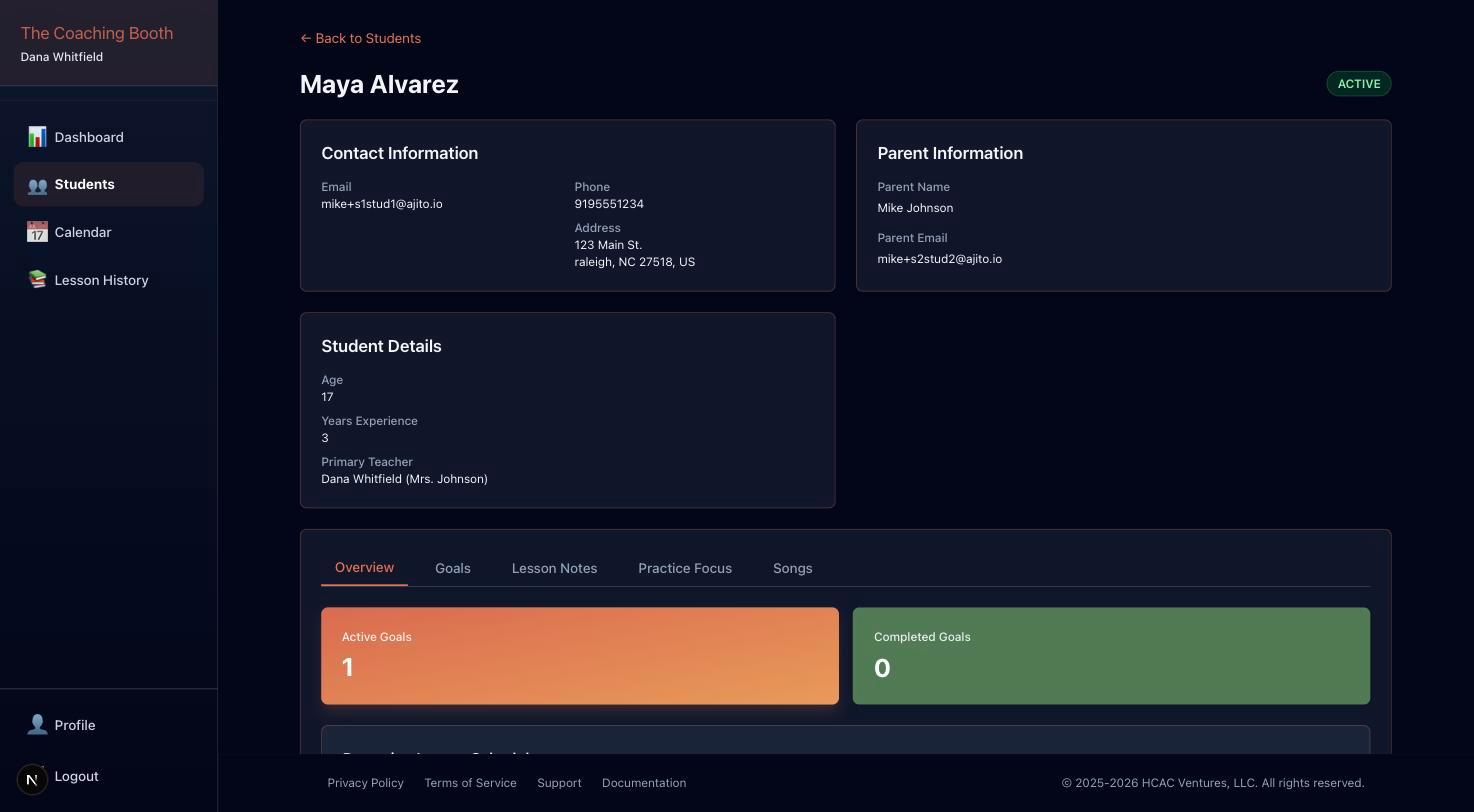Image resolution: width=1474 pixels, height=812 pixels.
Task: Open the Terms of Service link
Action: point(470,783)
